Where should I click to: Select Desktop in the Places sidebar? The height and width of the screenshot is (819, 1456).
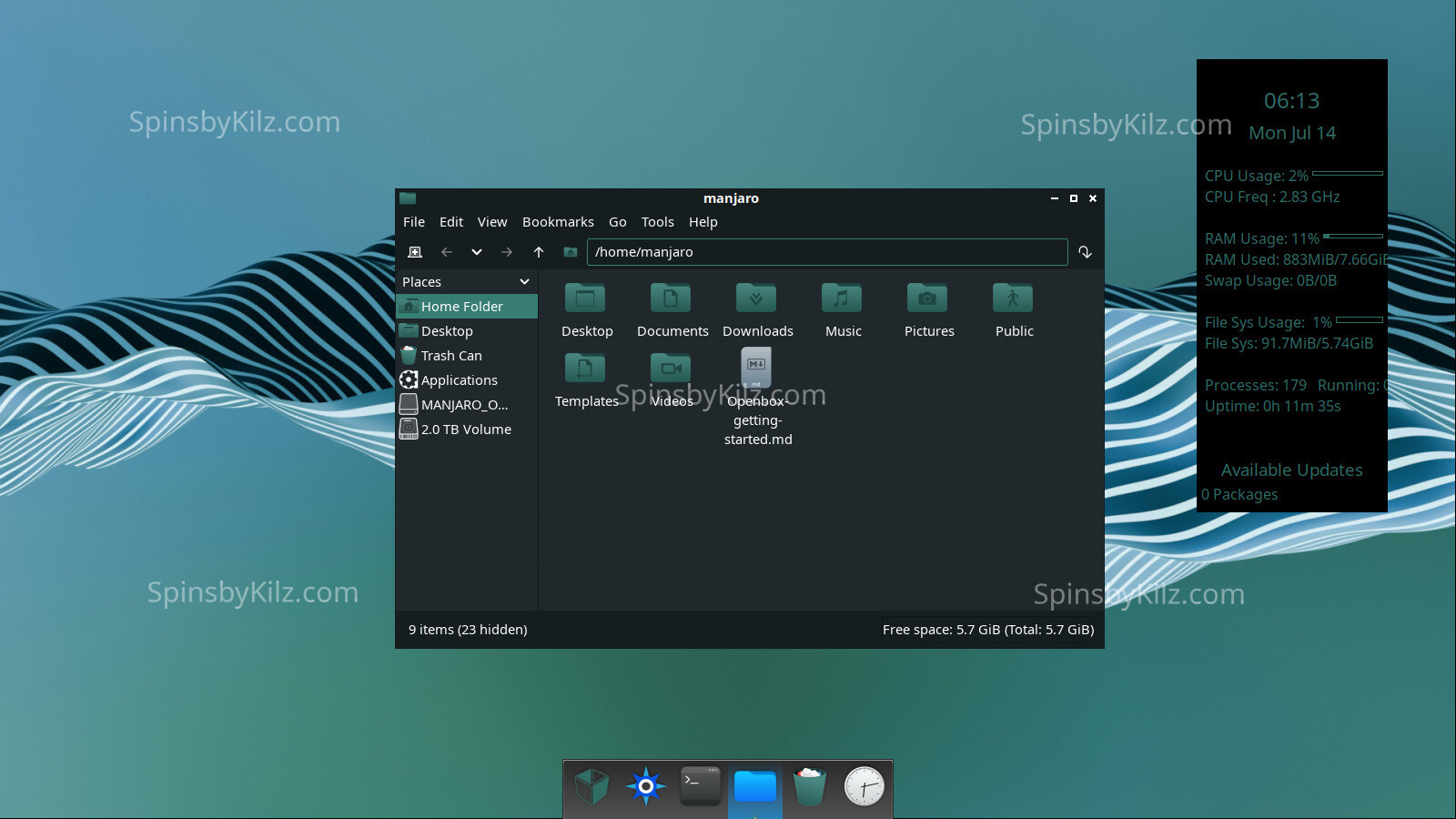467,331
